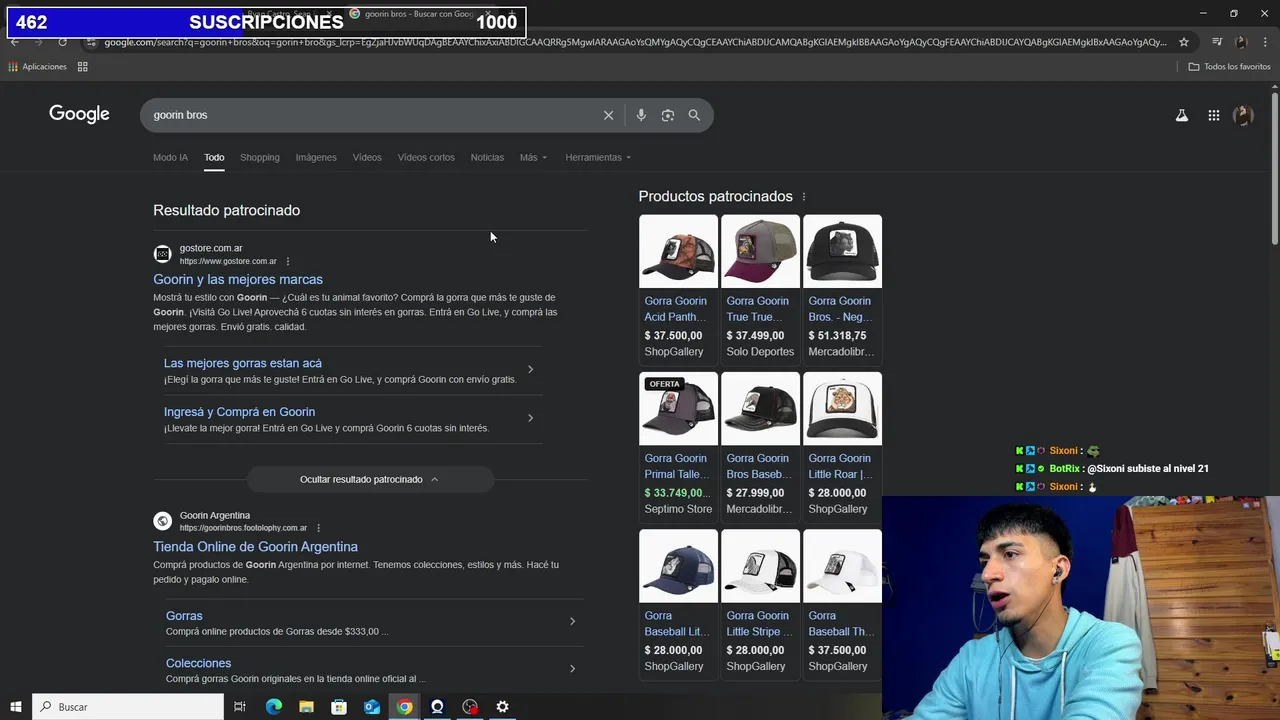
Task: Start voice search with the microphone icon
Action: (641, 115)
